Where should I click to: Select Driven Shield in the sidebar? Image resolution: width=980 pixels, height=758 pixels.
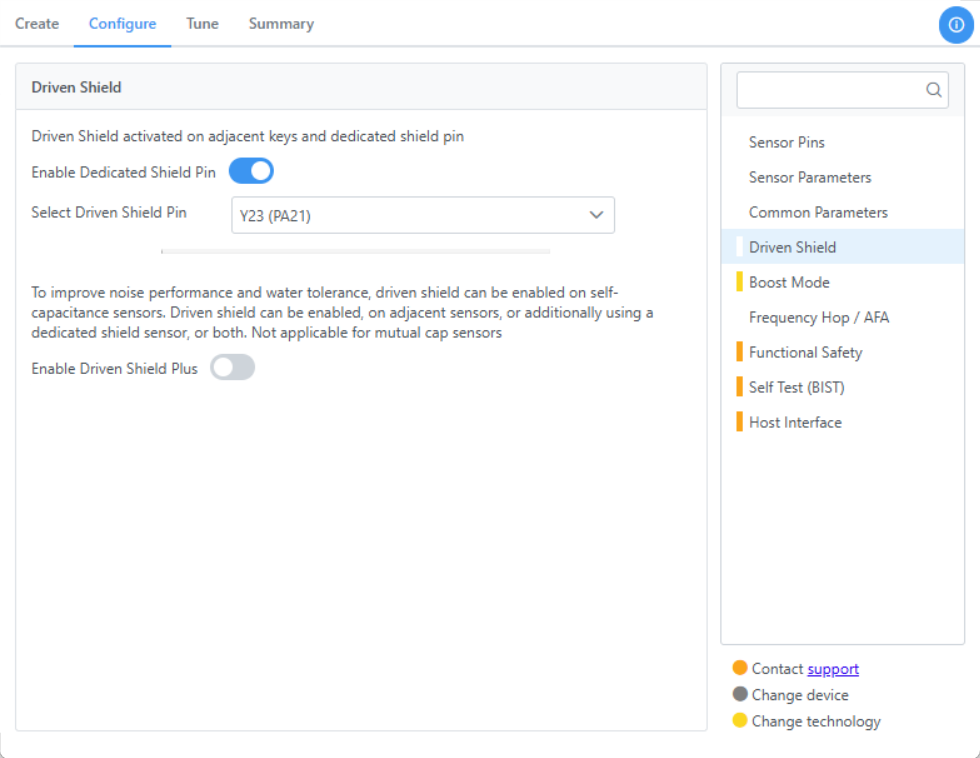click(842, 247)
